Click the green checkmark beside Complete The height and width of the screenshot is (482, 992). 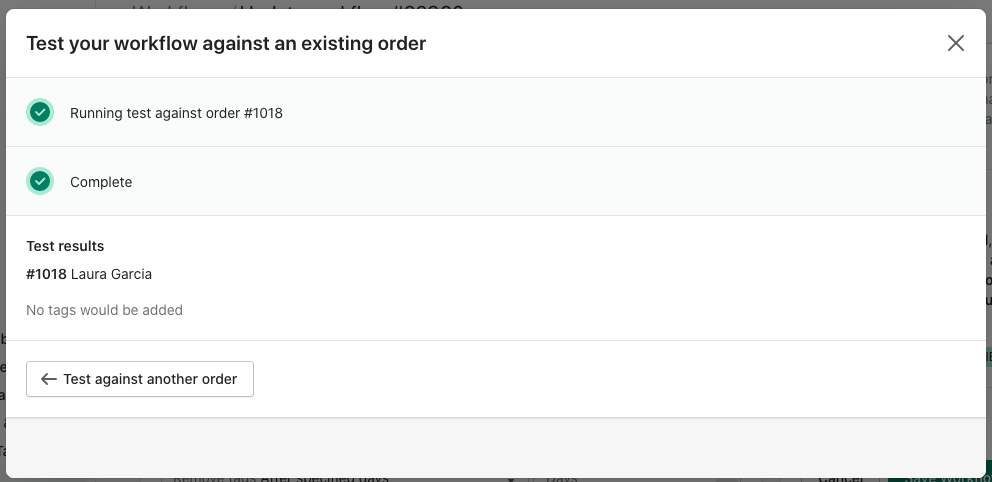coord(40,182)
